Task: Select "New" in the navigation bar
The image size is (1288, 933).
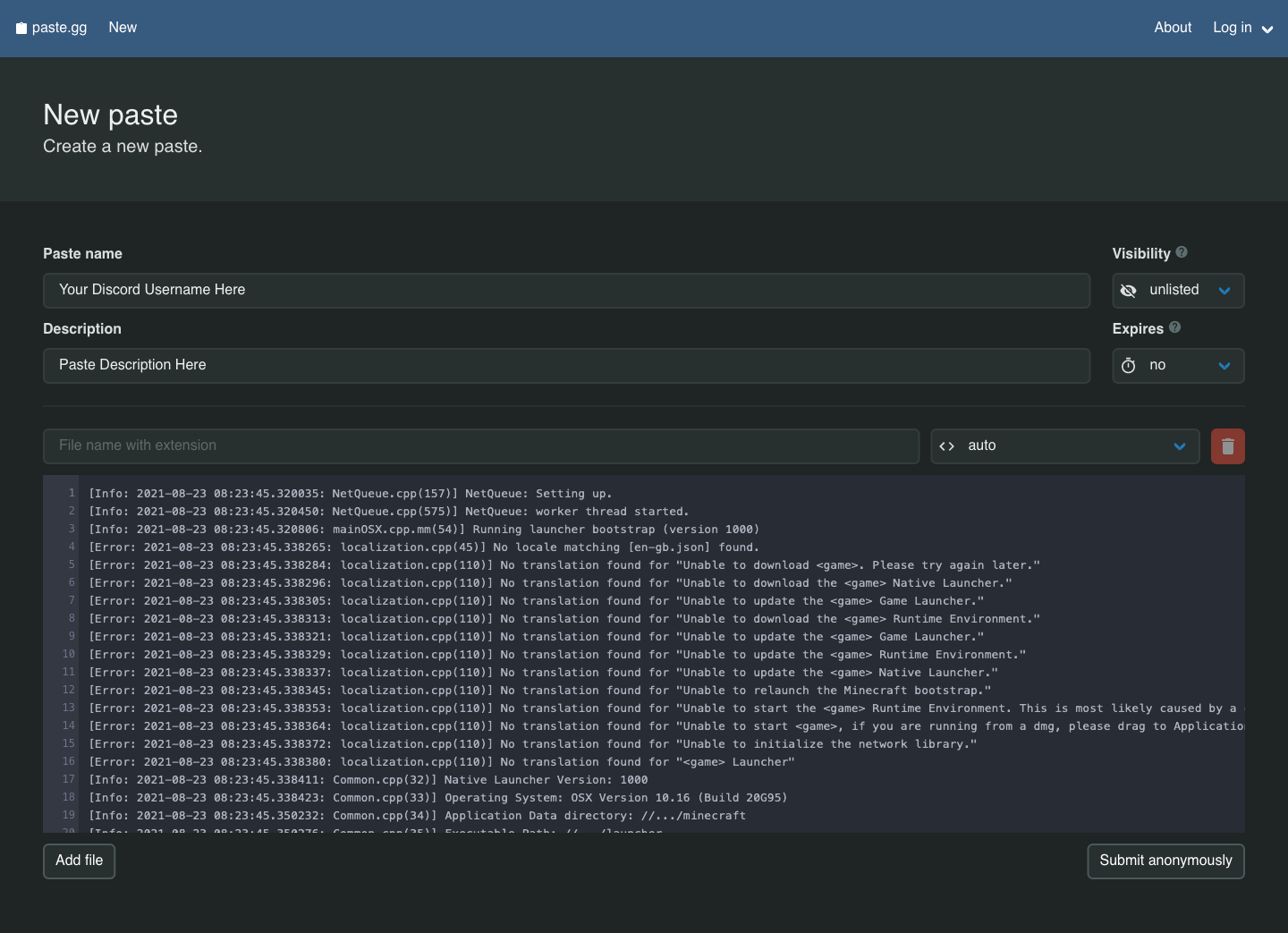Action: pyautogui.click(x=122, y=27)
